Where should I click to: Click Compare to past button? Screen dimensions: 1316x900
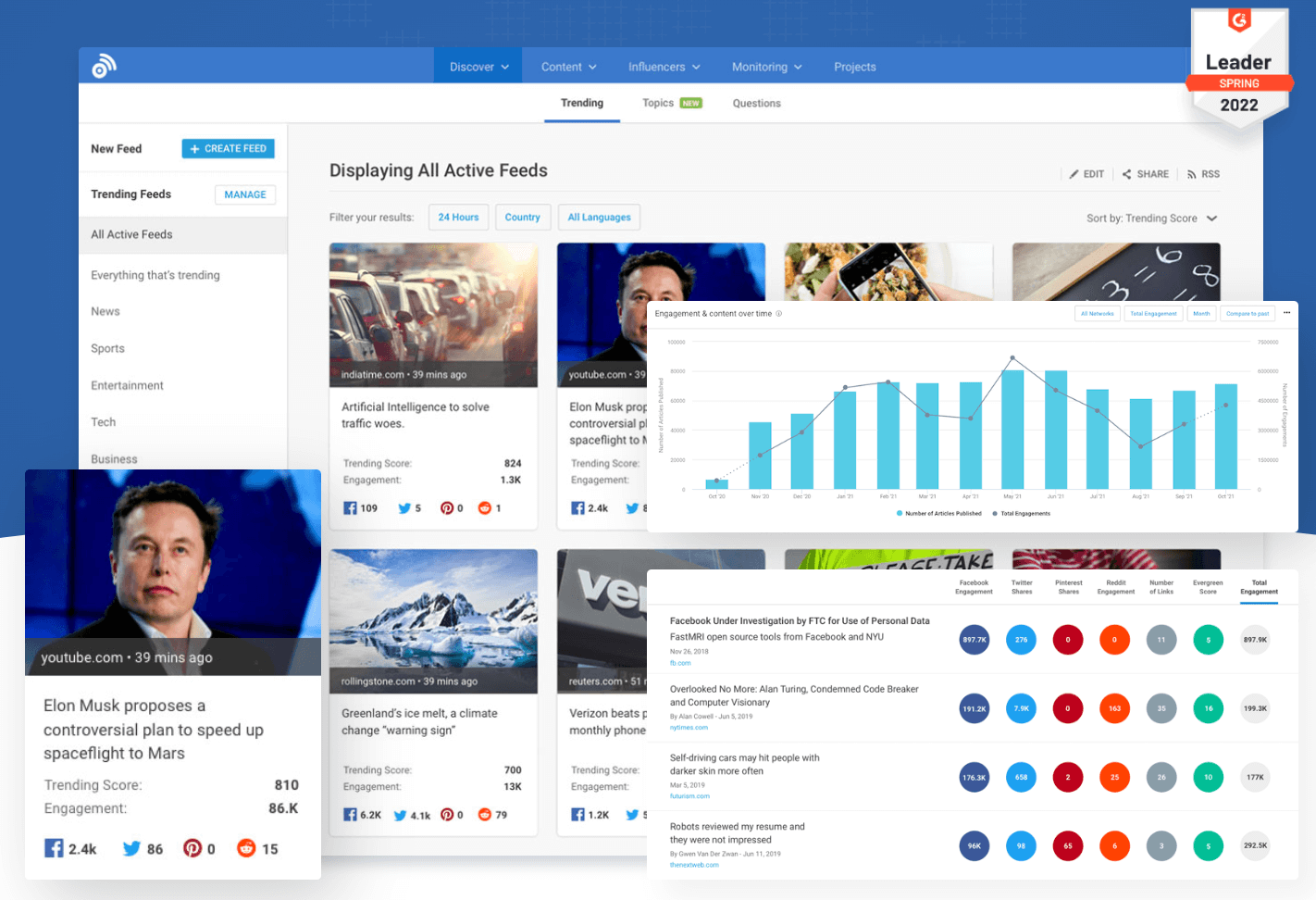coord(1248,314)
